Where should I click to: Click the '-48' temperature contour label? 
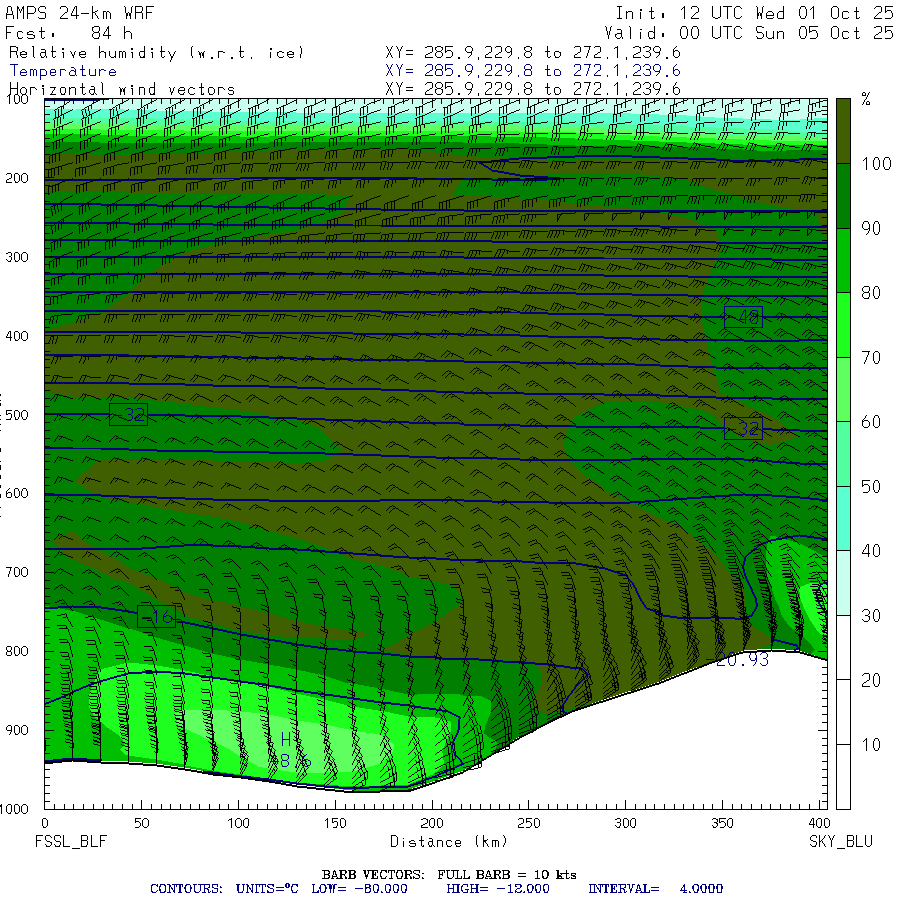[743, 317]
